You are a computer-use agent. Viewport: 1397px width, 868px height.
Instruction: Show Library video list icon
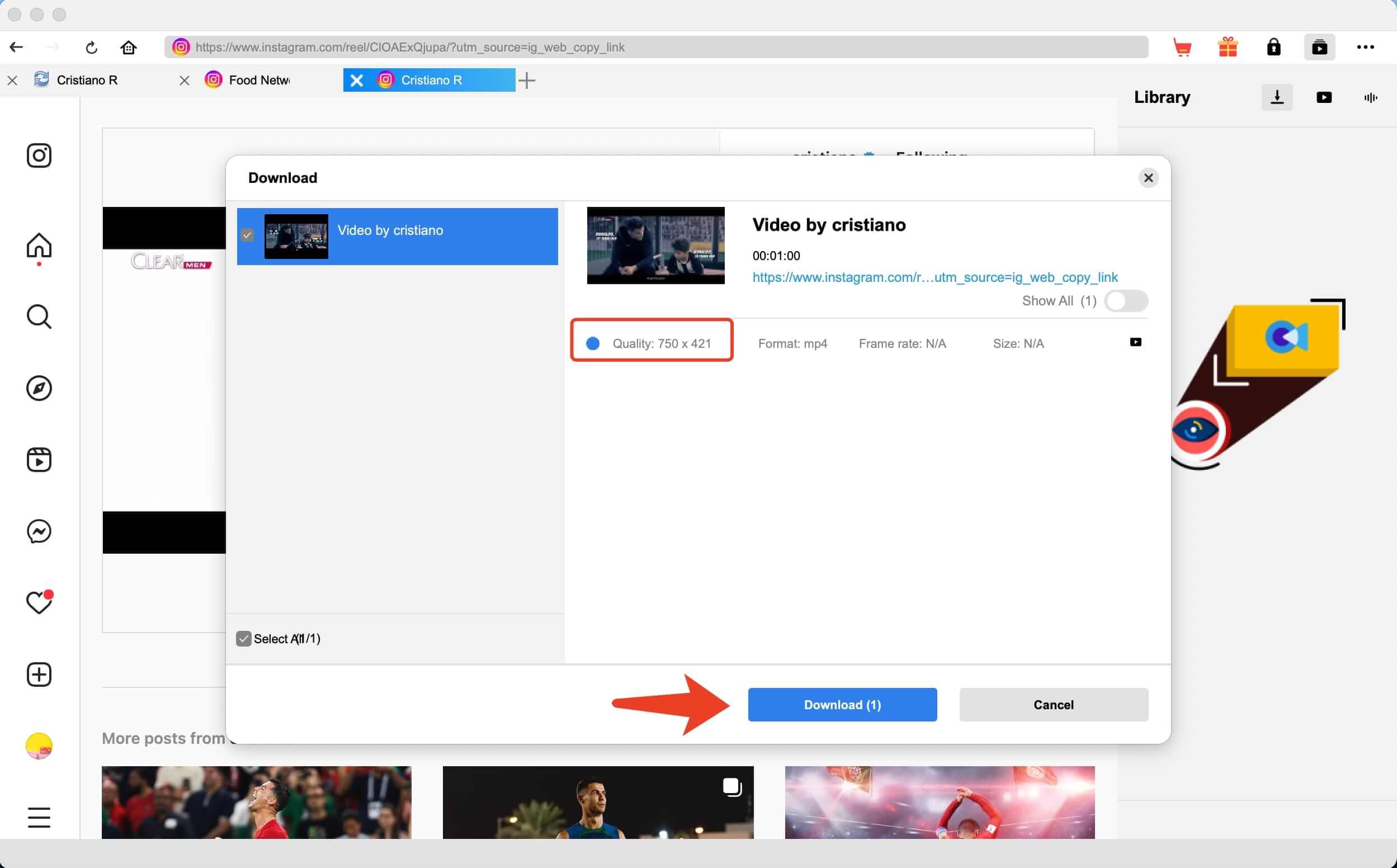[x=1324, y=97]
